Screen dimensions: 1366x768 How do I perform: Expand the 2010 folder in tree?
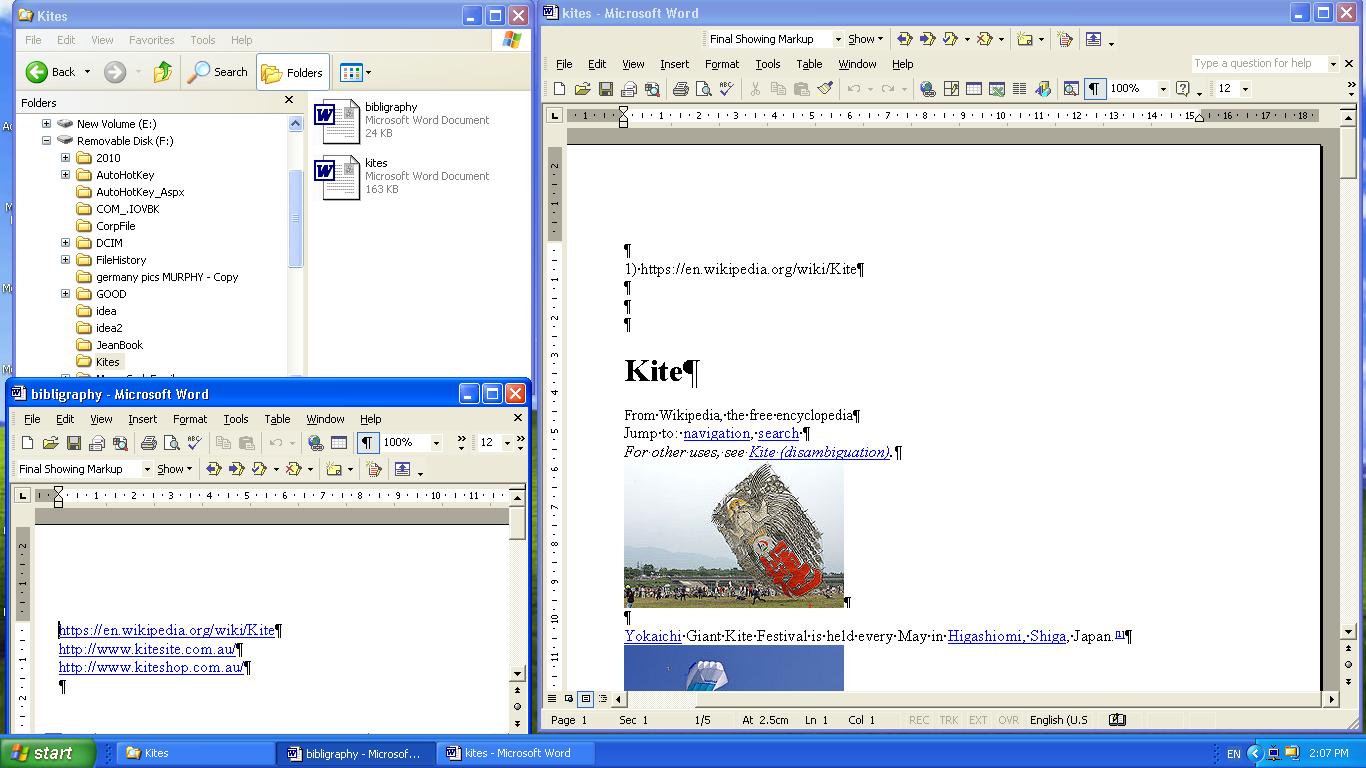(66, 158)
